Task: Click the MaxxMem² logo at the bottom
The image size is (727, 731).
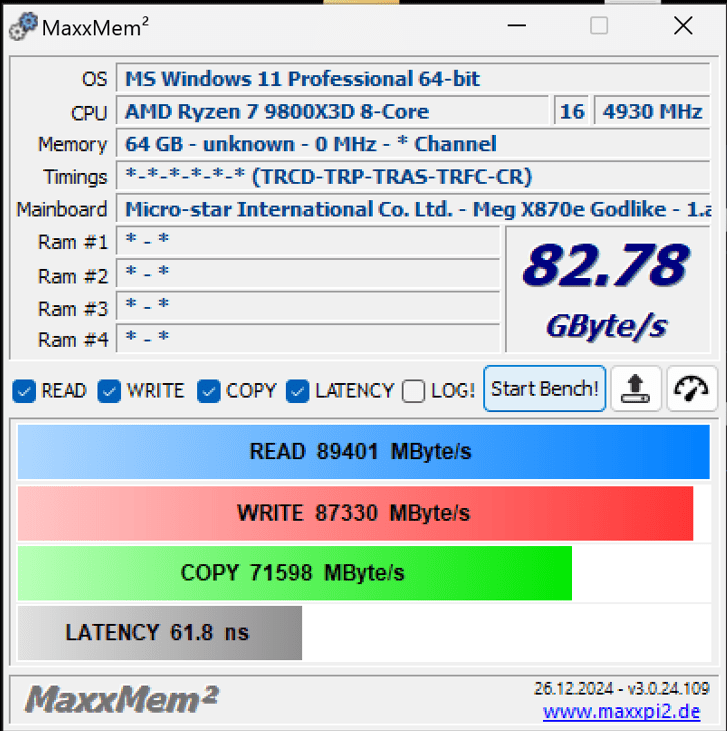Action: [121, 699]
